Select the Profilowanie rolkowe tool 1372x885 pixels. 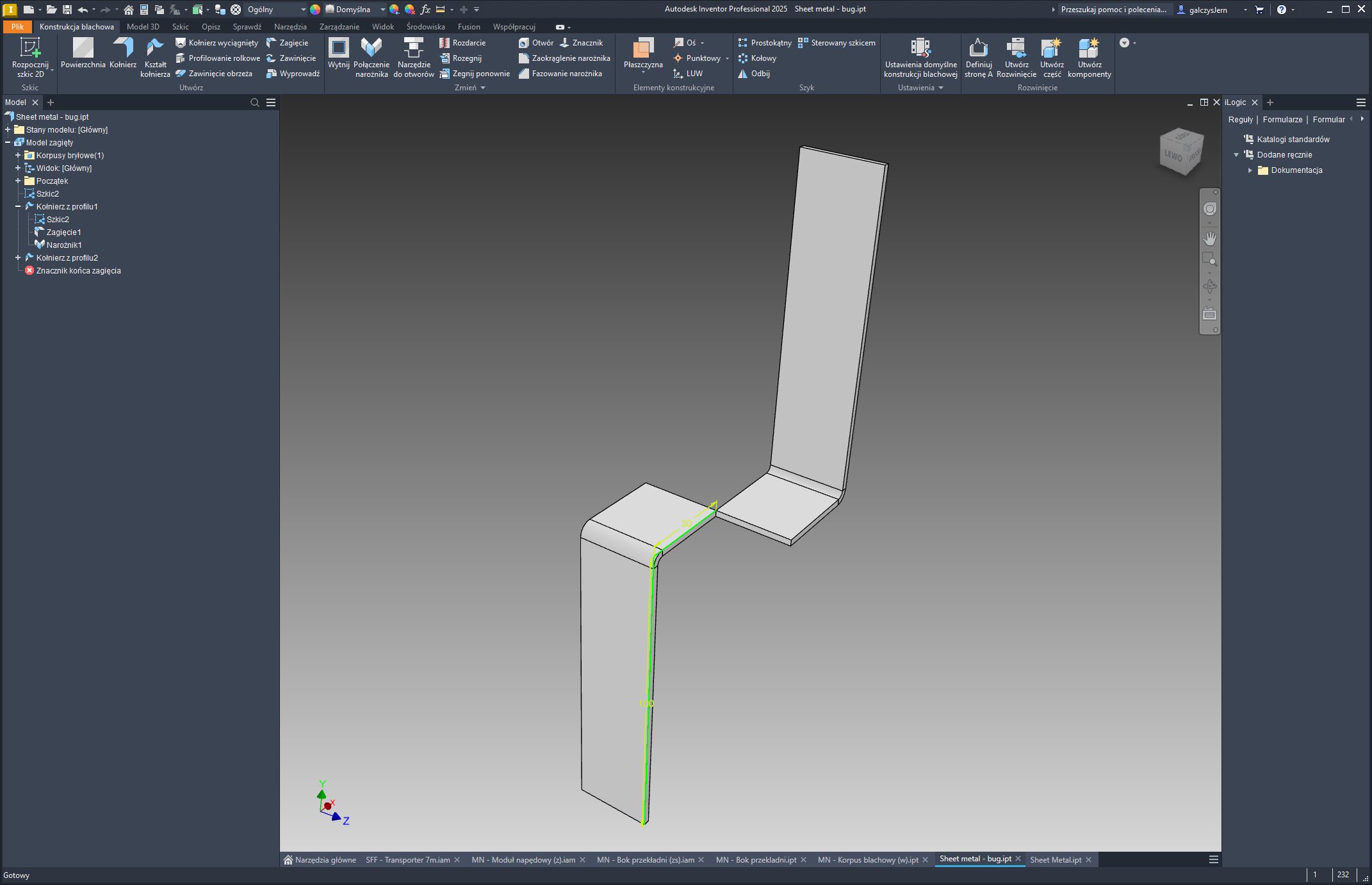coord(218,58)
